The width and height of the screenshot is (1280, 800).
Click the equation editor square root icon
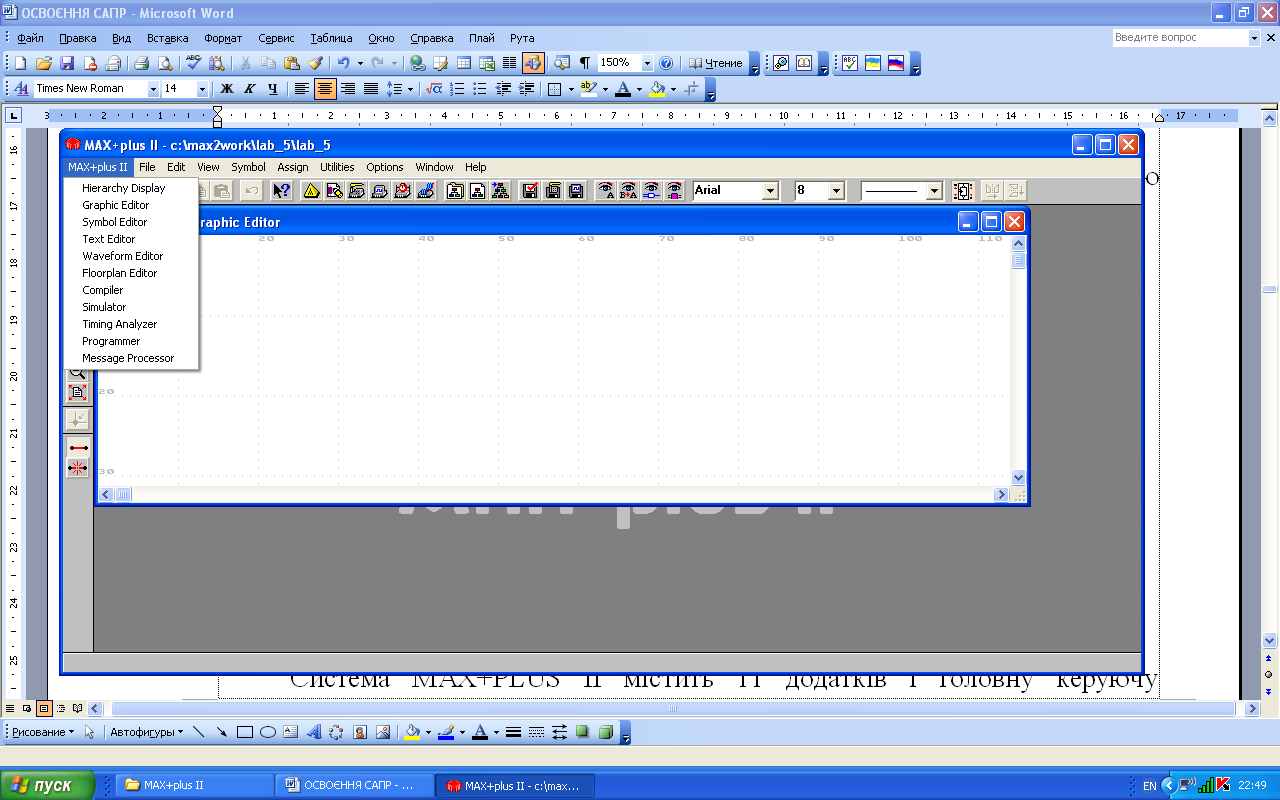[435, 89]
